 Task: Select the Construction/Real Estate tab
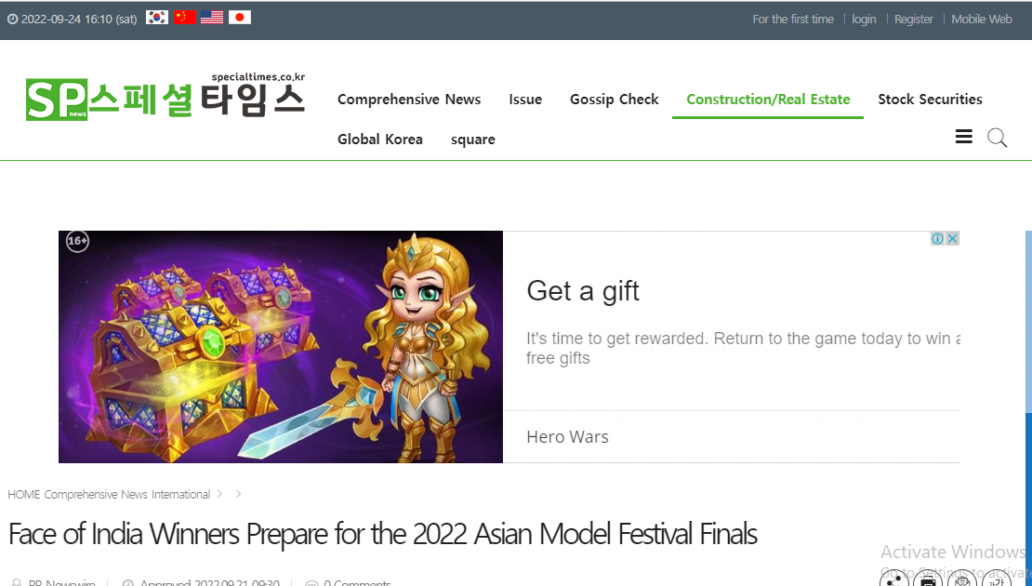click(x=768, y=99)
